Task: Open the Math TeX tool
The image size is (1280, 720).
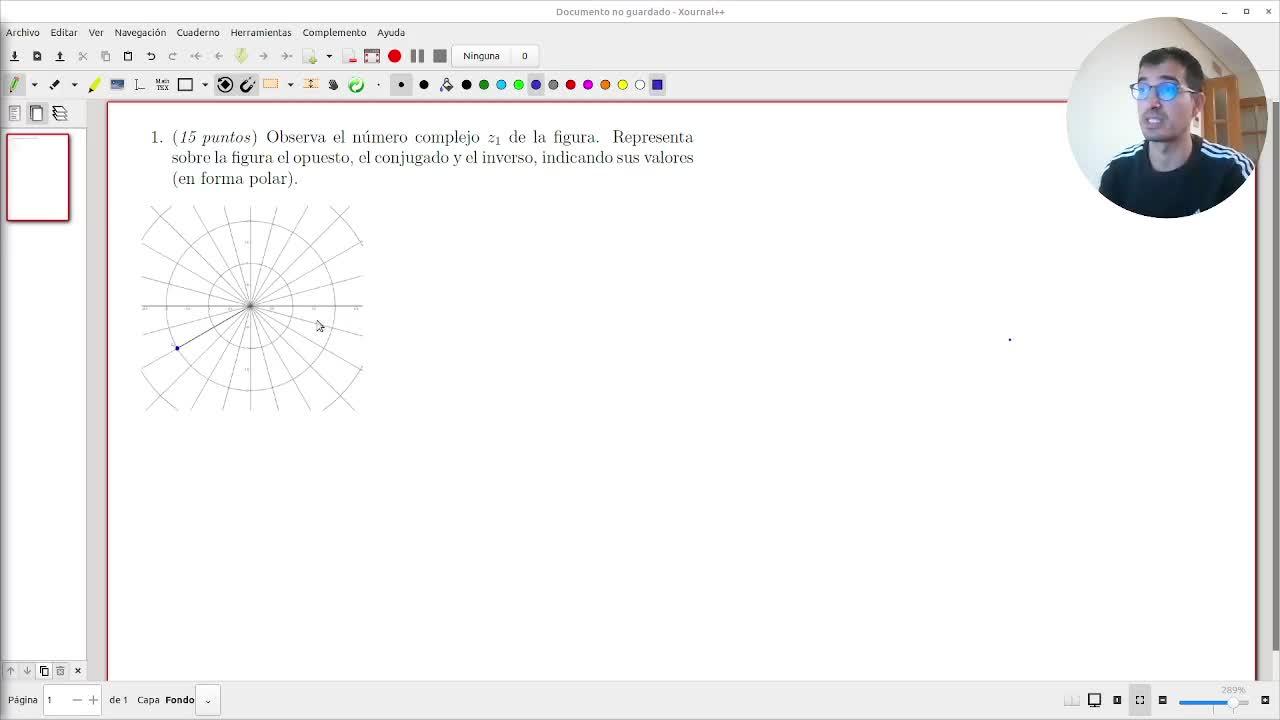Action: (162, 85)
